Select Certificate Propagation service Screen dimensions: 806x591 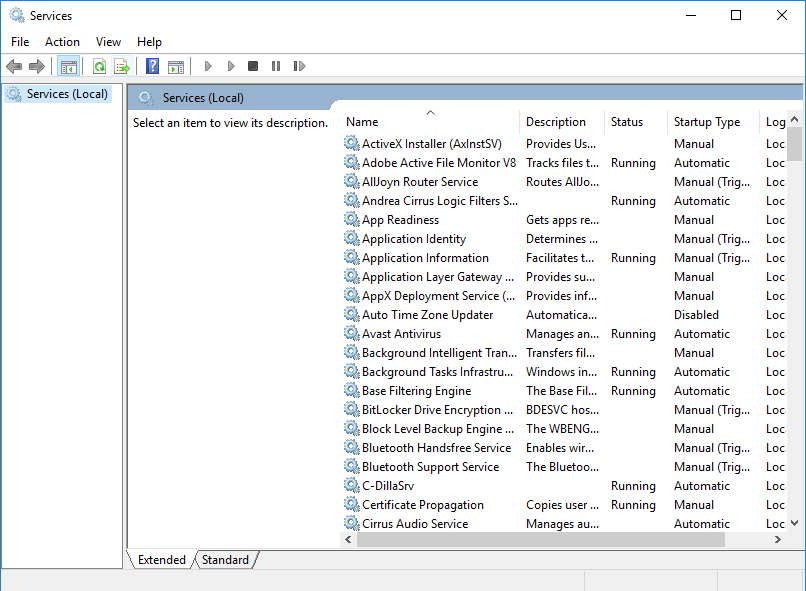pos(564,505)
